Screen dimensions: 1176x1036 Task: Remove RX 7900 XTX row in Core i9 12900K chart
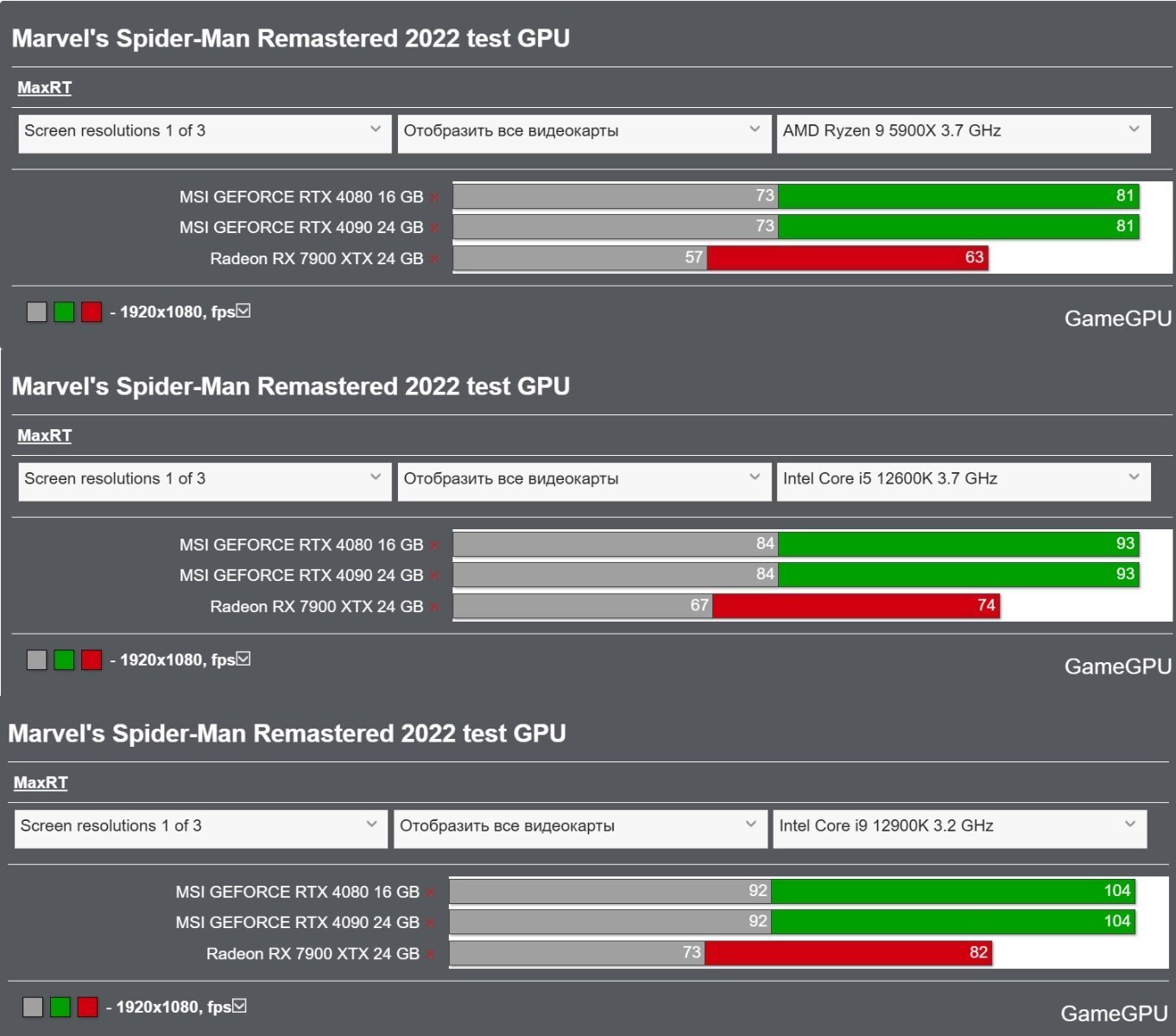pos(430,954)
